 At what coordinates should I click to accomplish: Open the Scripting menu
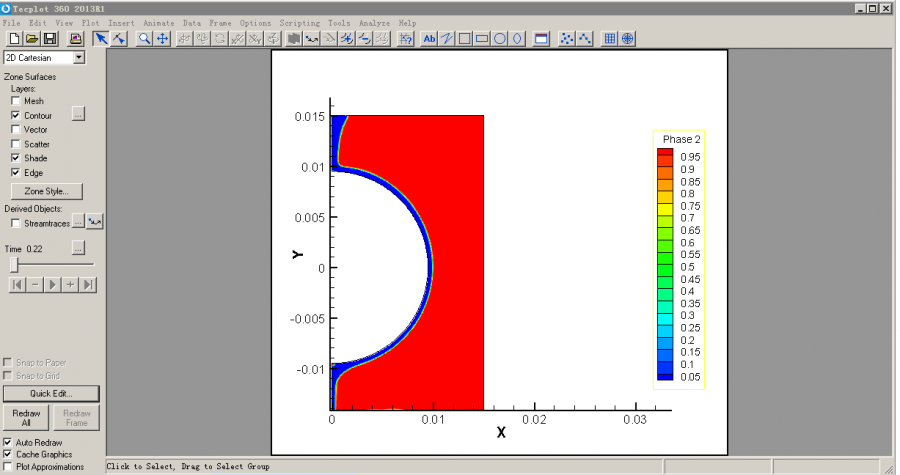[298, 22]
